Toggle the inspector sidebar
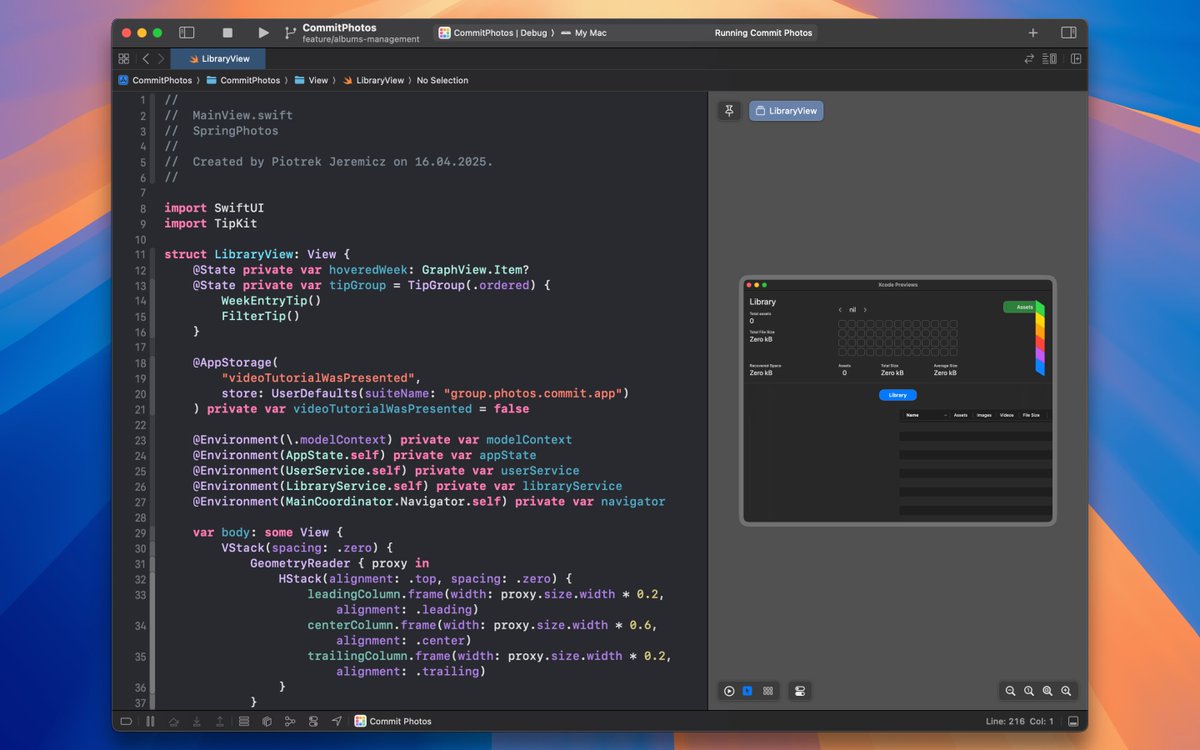 pyautogui.click(x=1069, y=33)
